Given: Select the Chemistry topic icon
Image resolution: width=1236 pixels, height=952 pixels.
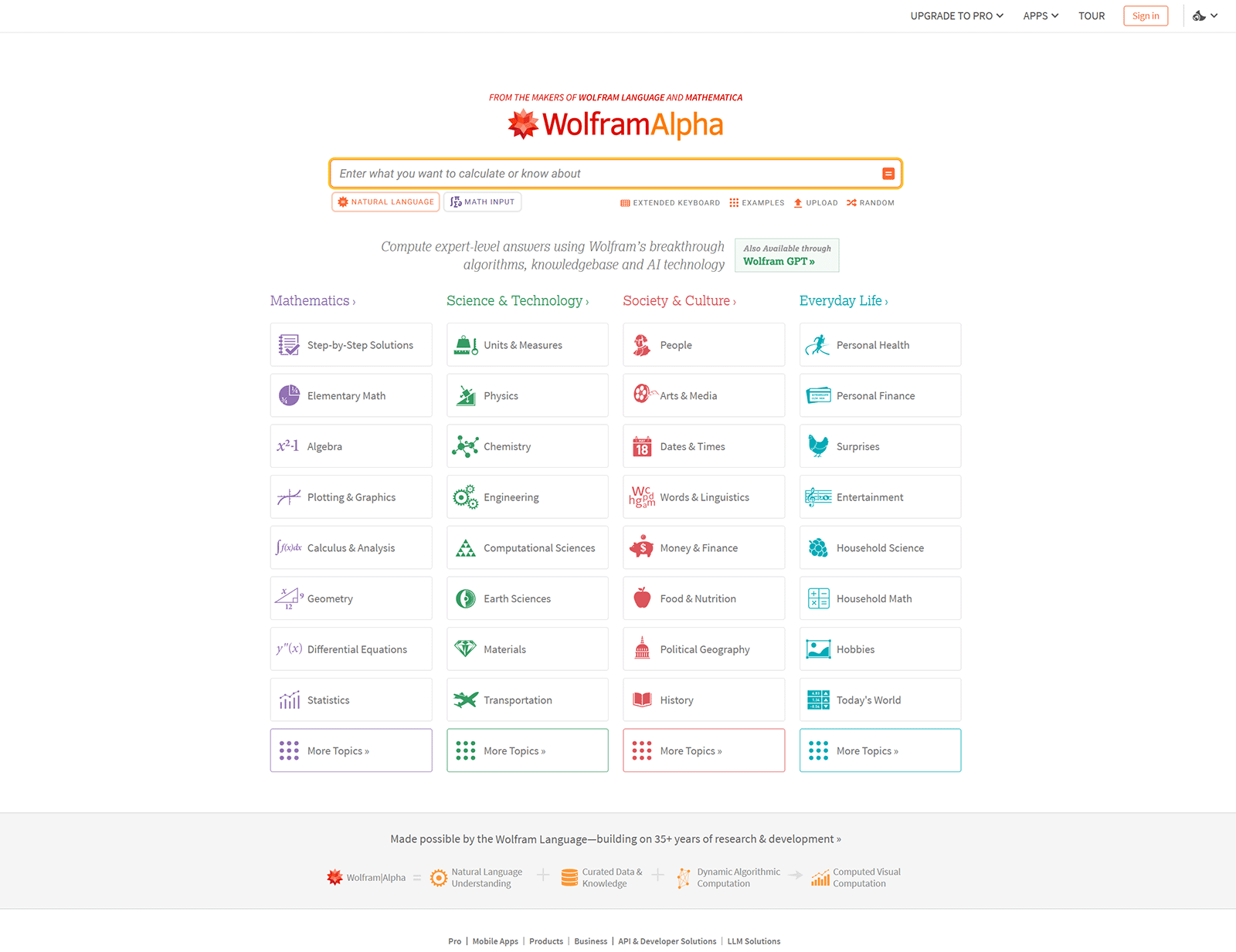Looking at the screenshot, I should [465, 446].
